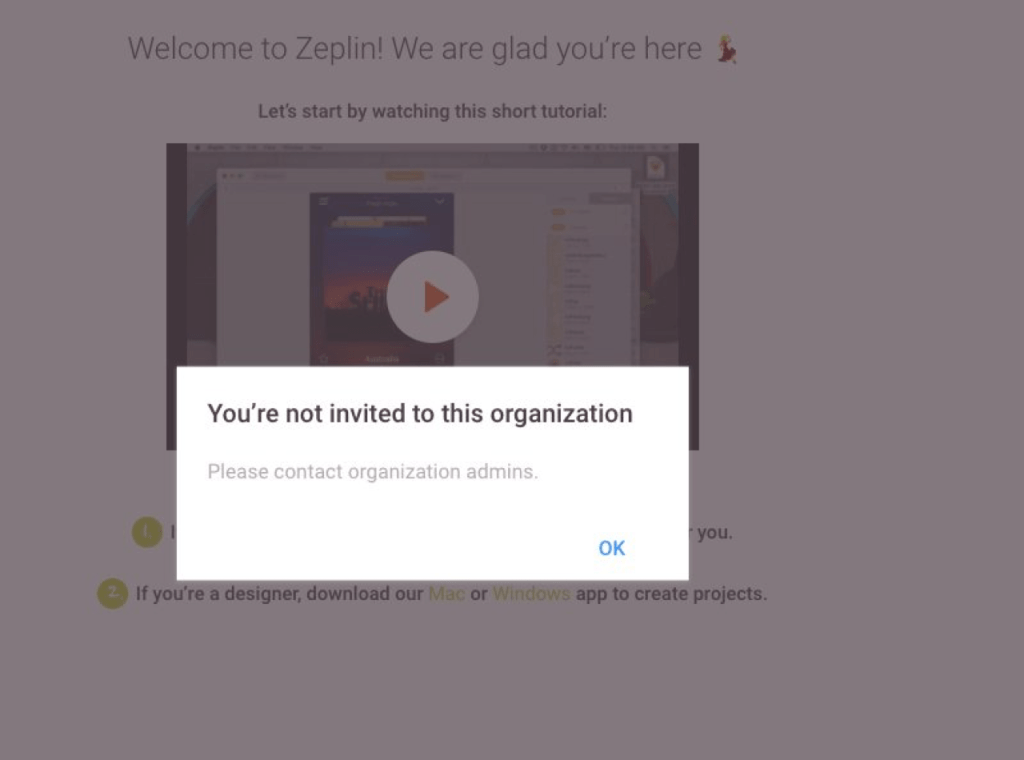This screenshot has width=1024, height=760.
Task: Click the "Let's start by watching" tutorial caption
Action: click(432, 112)
